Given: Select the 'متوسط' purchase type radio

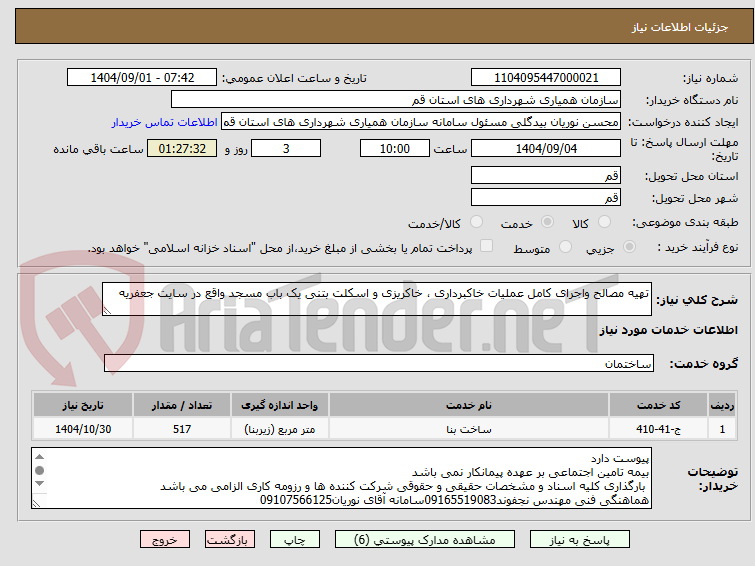Looking at the screenshot, I should 565,247.
